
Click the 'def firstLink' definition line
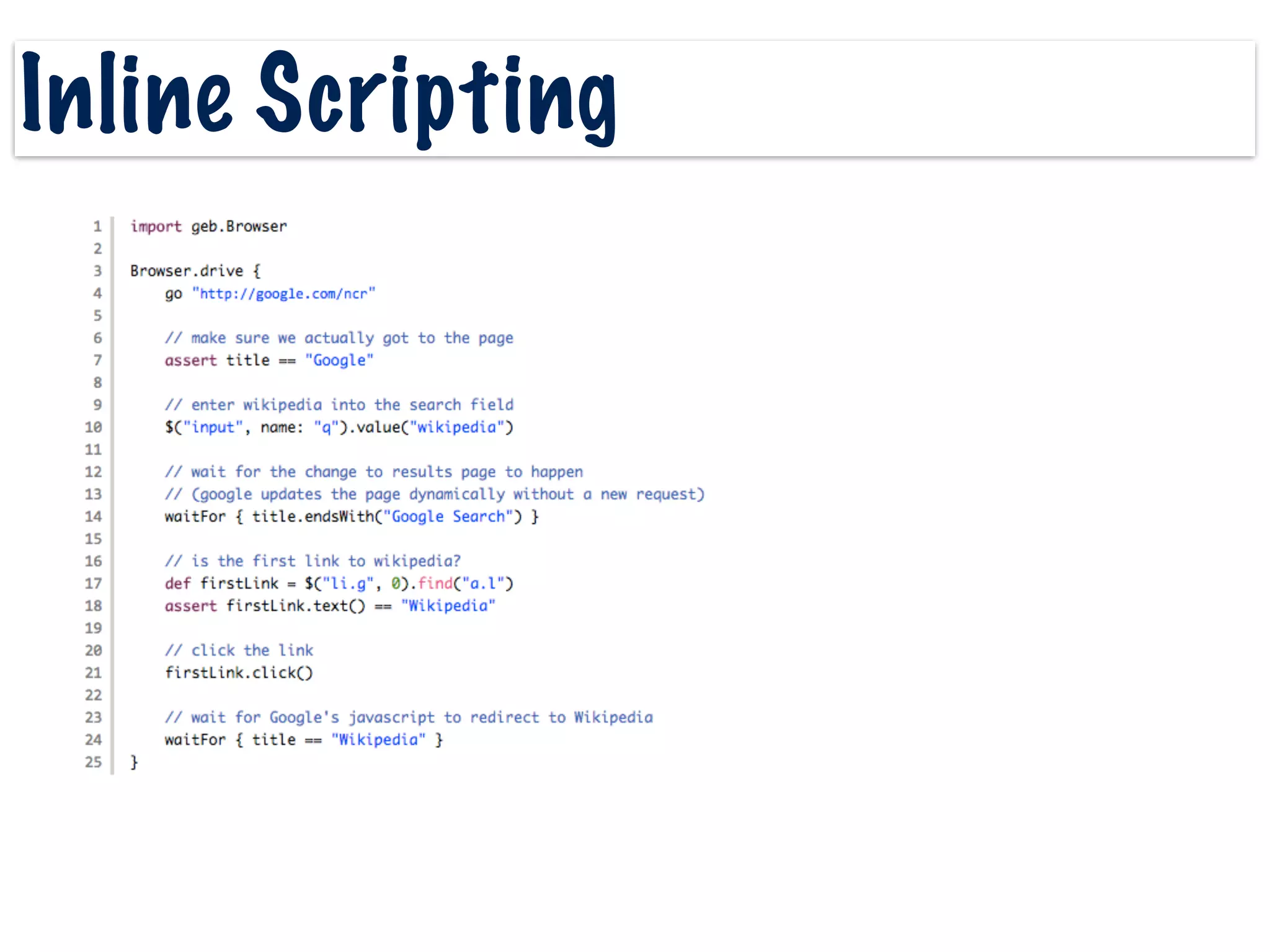click(339, 584)
